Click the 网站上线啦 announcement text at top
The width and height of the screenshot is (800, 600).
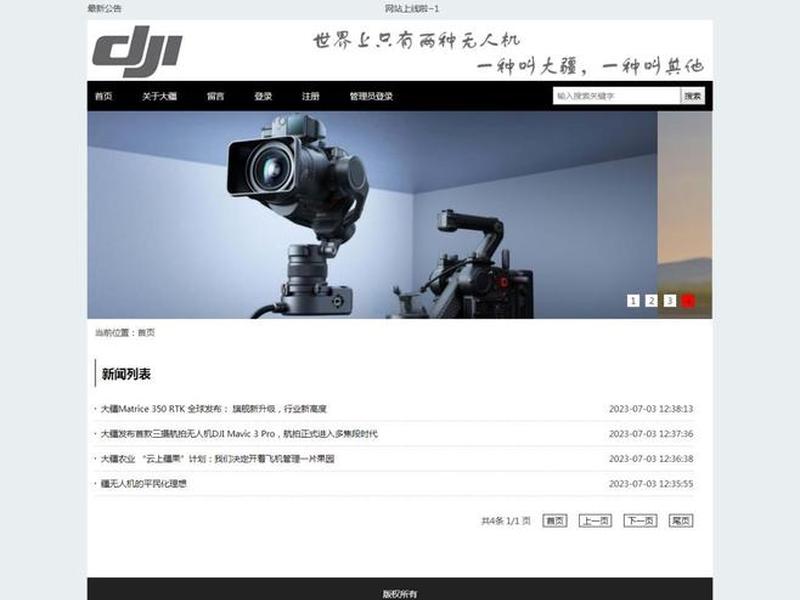pyautogui.click(x=412, y=9)
